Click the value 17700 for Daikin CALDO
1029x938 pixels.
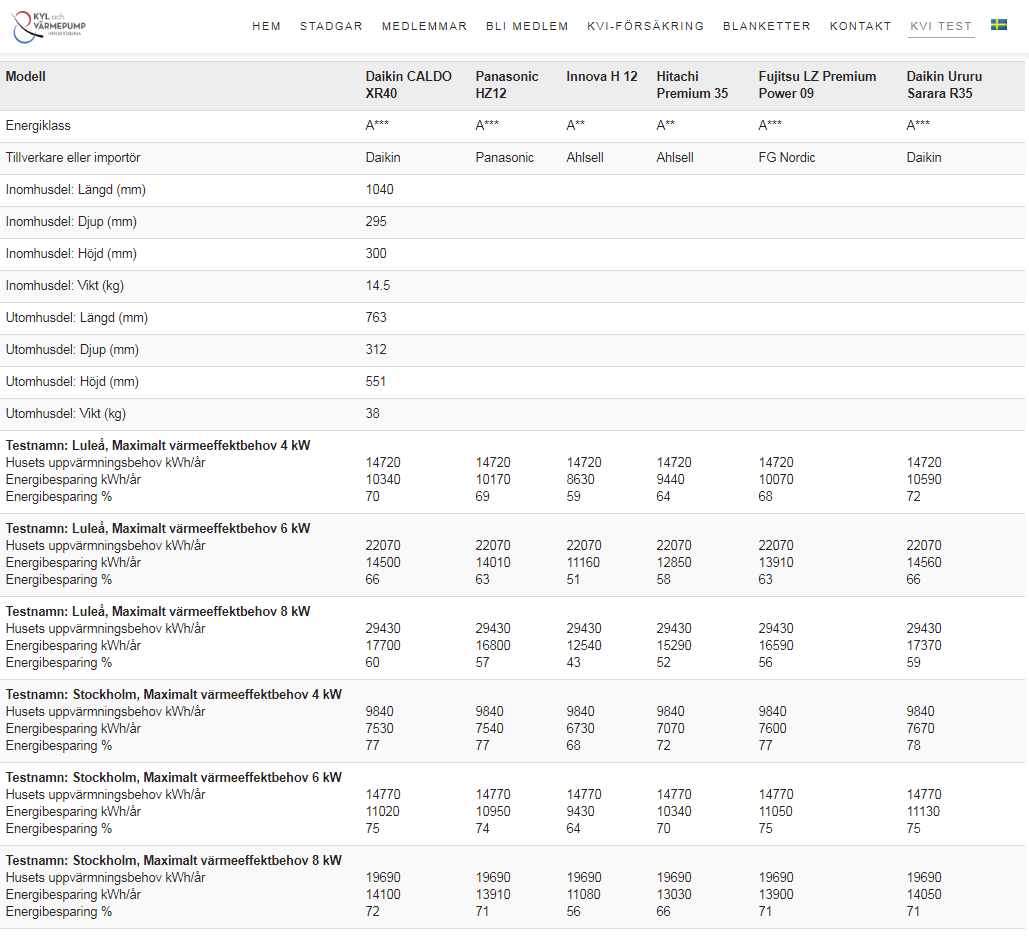[383, 646]
